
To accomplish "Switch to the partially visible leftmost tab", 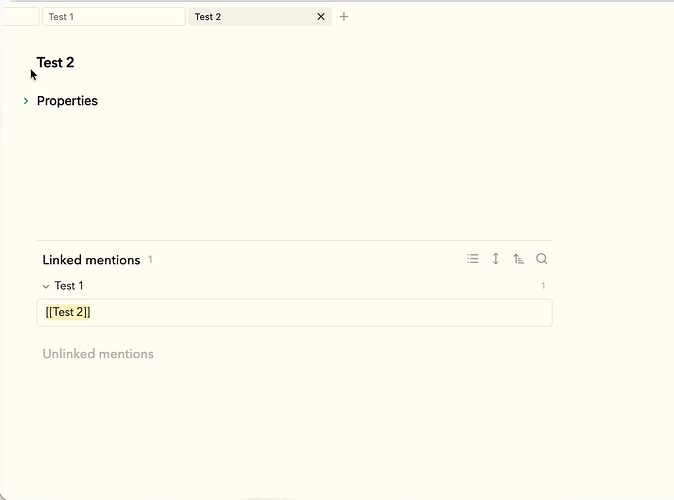I will point(20,17).
